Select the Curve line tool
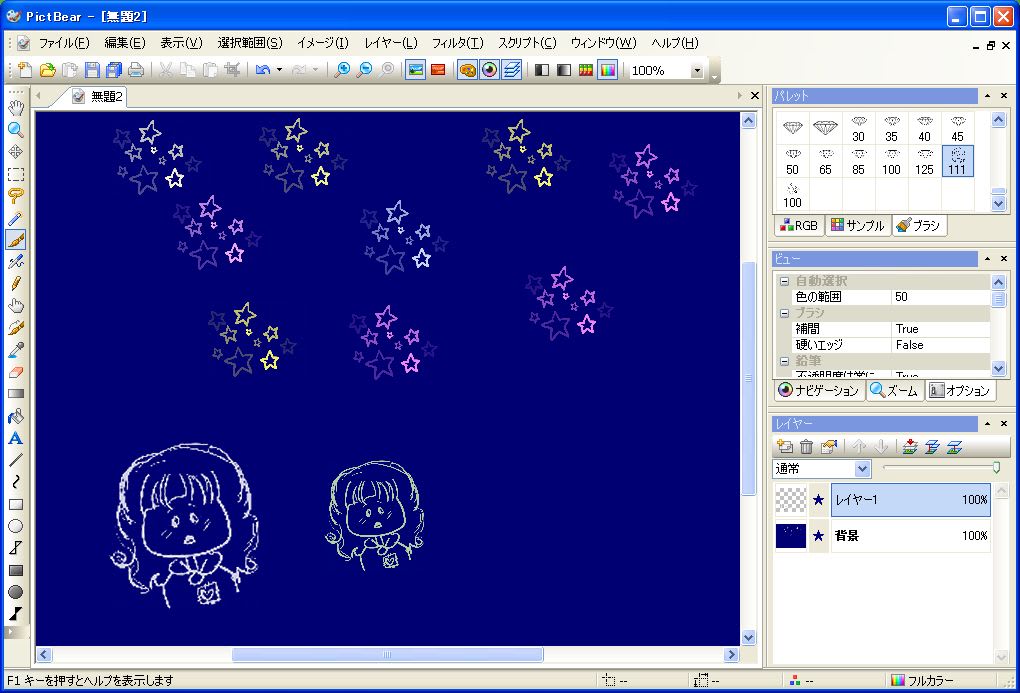 pos(16,482)
